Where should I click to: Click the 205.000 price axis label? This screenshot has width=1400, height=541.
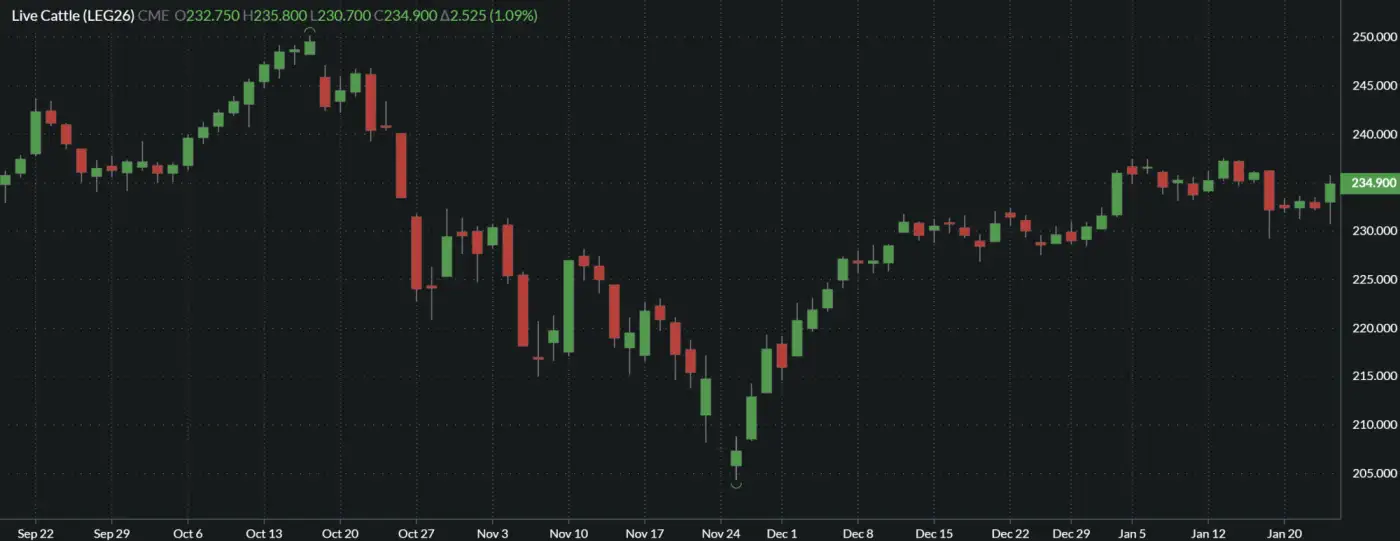pos(1374,473)
